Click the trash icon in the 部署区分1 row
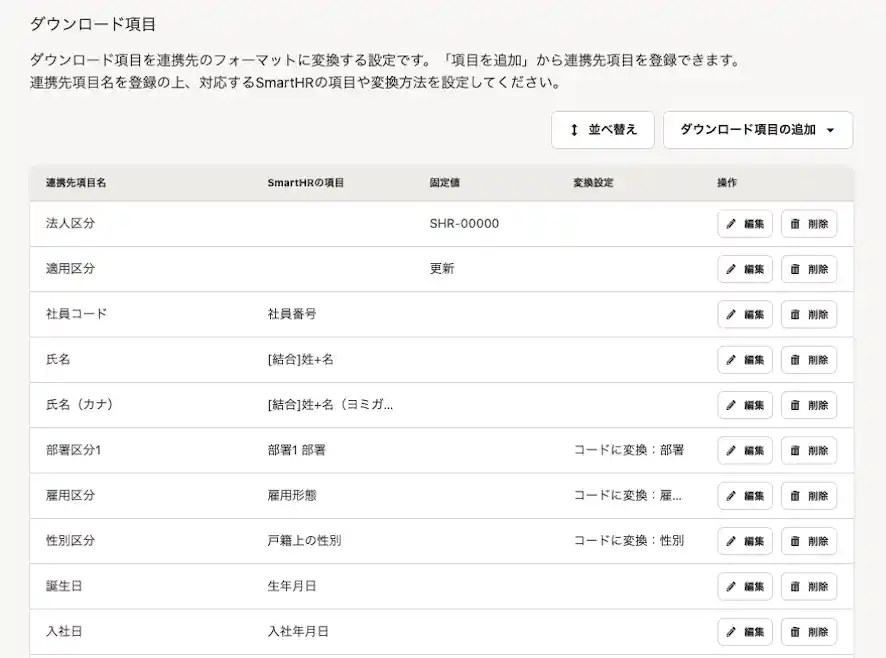The height and width of the screenshot is (658, 886). [793, 450]
